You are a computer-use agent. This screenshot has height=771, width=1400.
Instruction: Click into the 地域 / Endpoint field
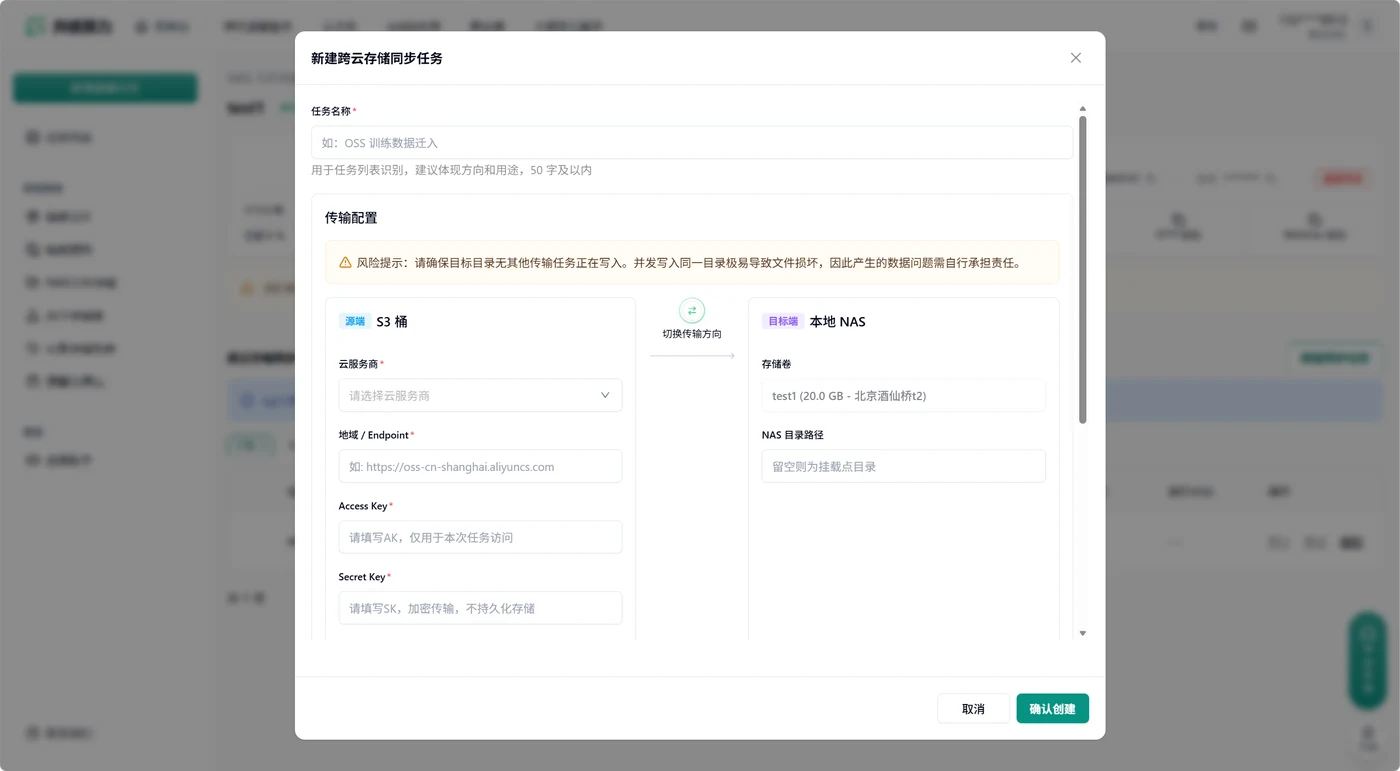coord(480,466)
